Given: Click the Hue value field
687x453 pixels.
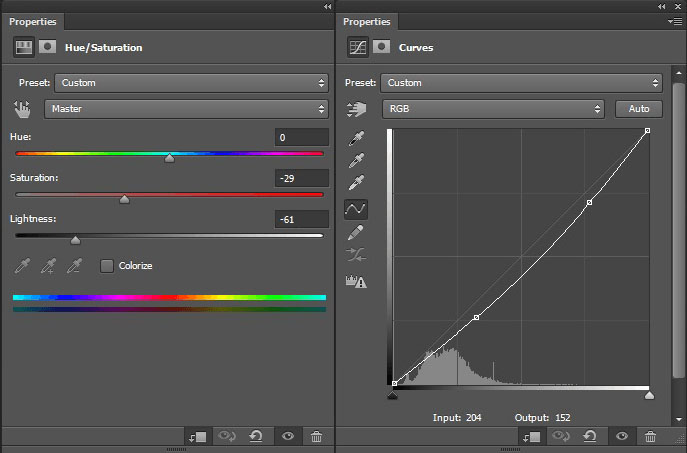Looking at the screenshot, I should [302, 137].
